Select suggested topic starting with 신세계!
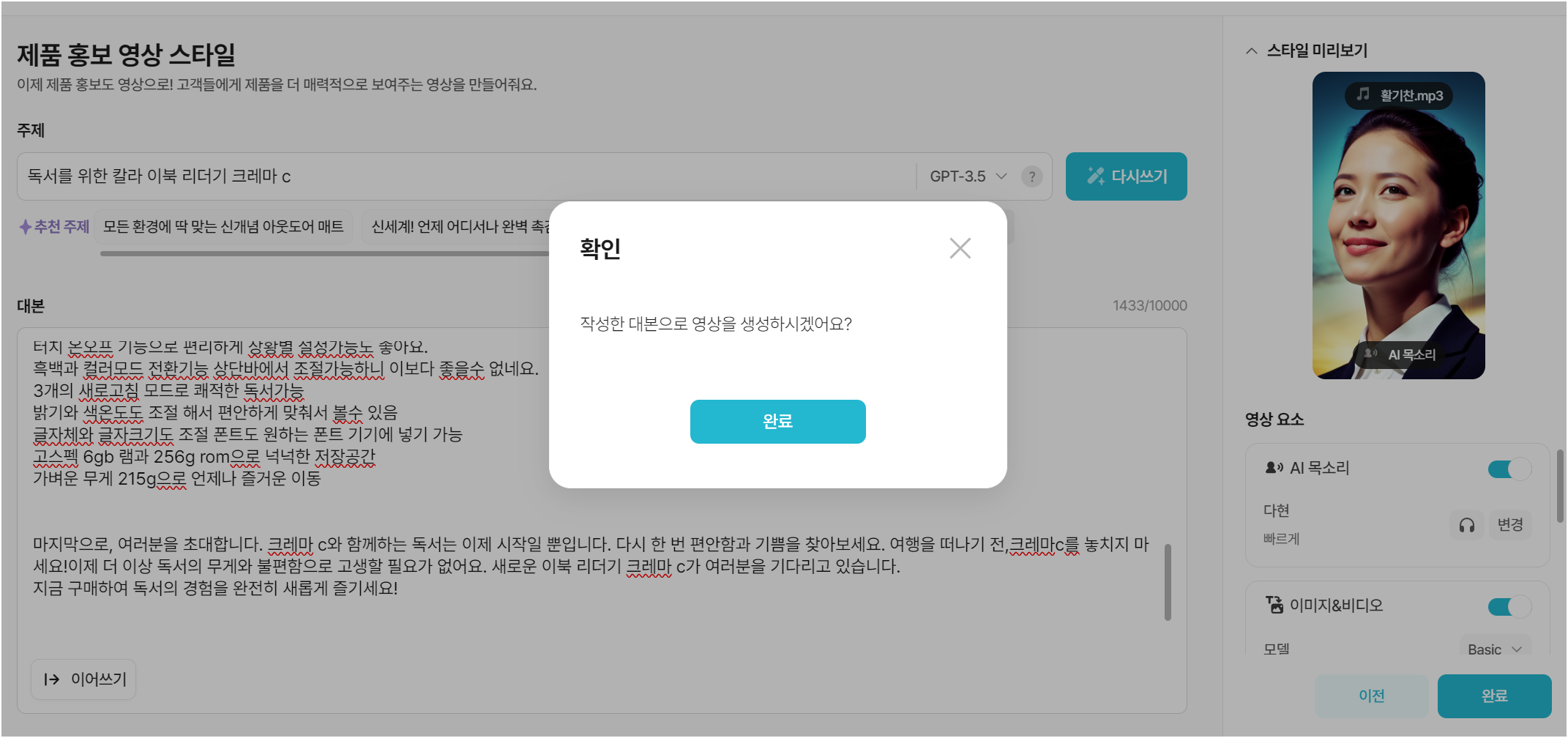 (x=458, y=226)
